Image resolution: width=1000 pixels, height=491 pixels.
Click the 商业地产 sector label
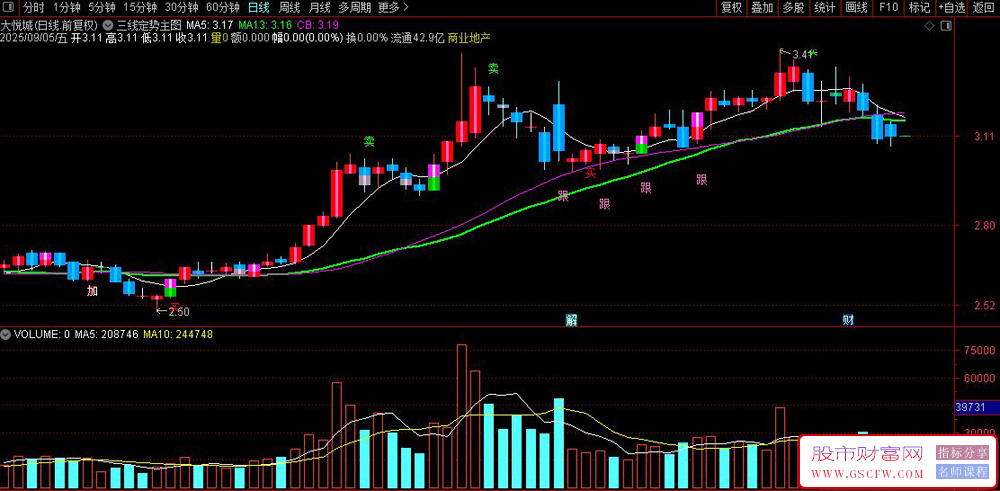click(469, 38)
